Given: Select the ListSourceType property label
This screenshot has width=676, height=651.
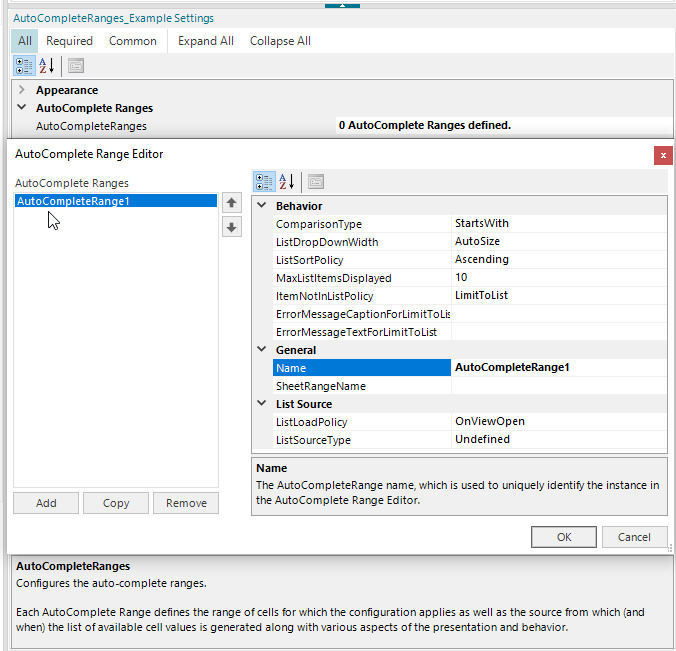Looking at the screenshot, I should [313, 440].
